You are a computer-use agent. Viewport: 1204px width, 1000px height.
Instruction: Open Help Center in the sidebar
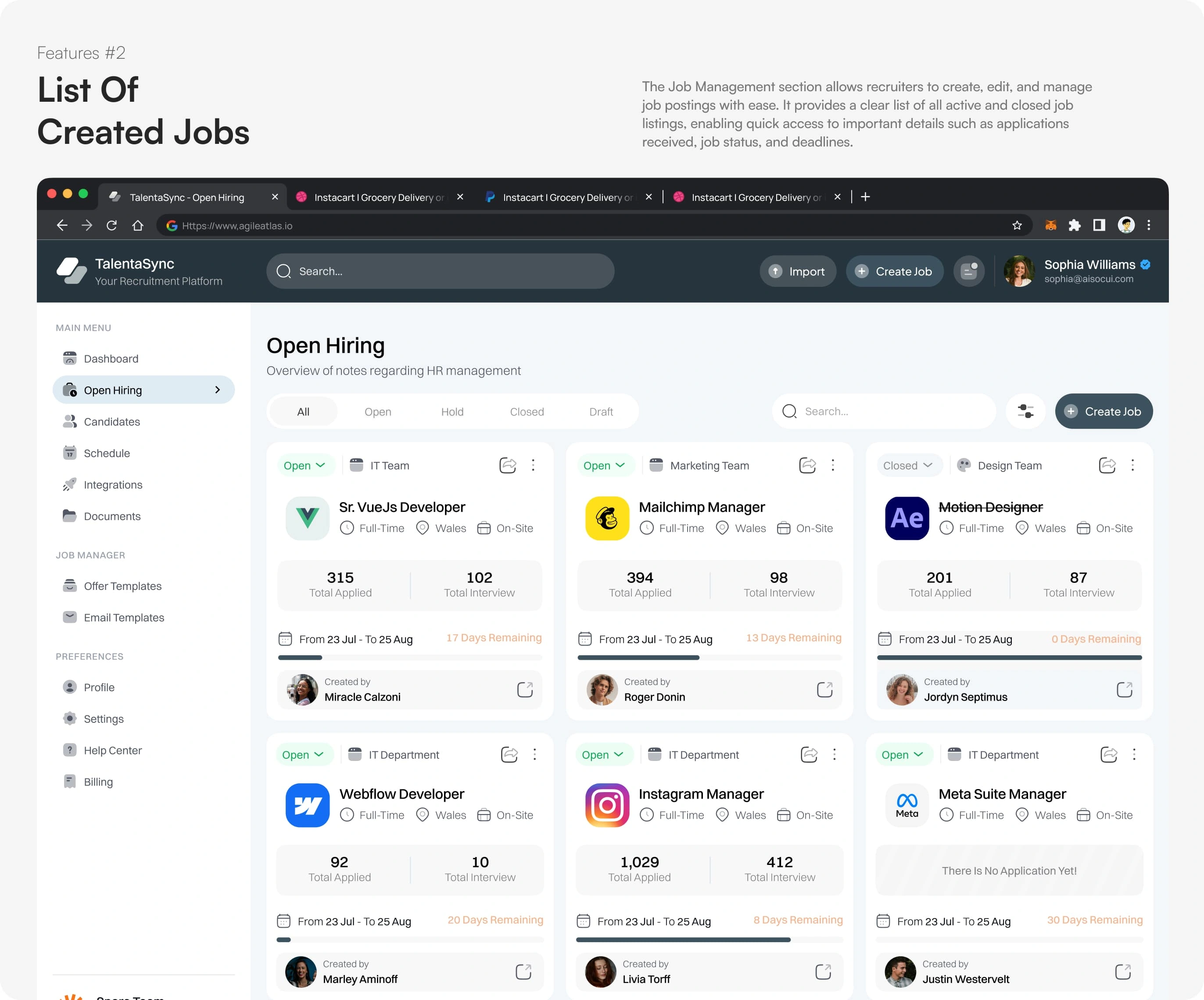click(x=143, y=750)
